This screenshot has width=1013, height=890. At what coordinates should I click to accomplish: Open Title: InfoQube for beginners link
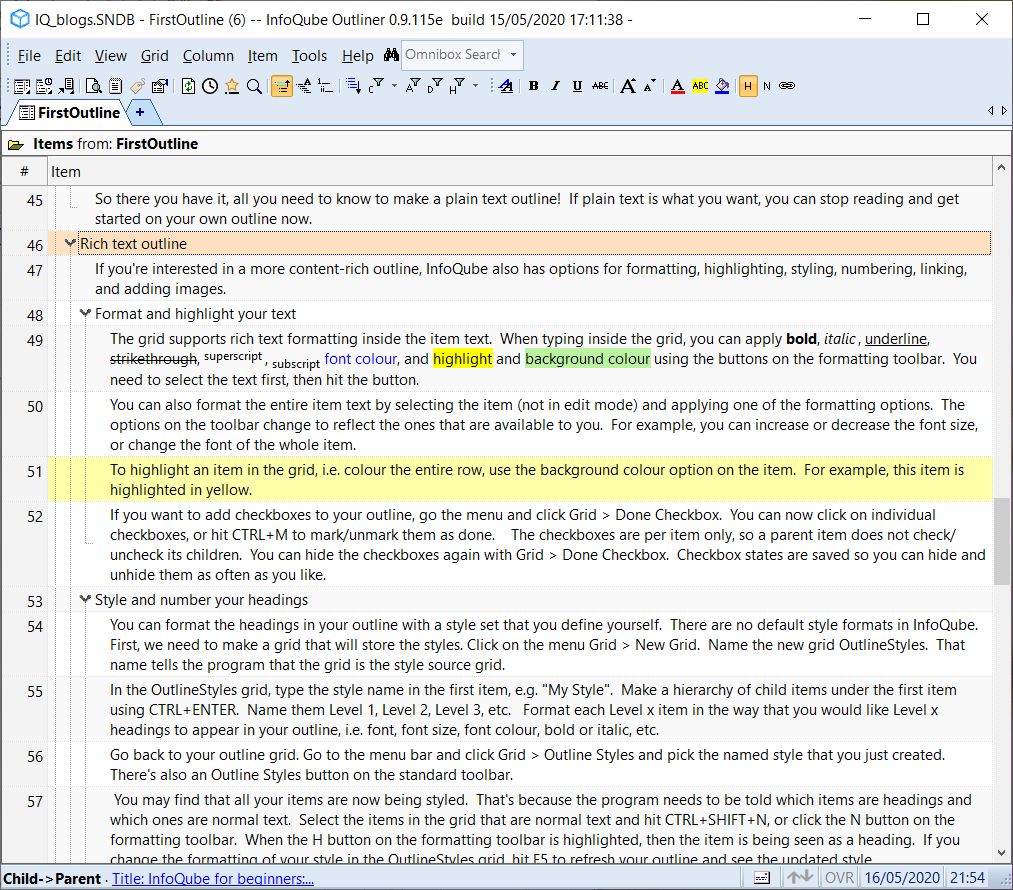(213, 878)
